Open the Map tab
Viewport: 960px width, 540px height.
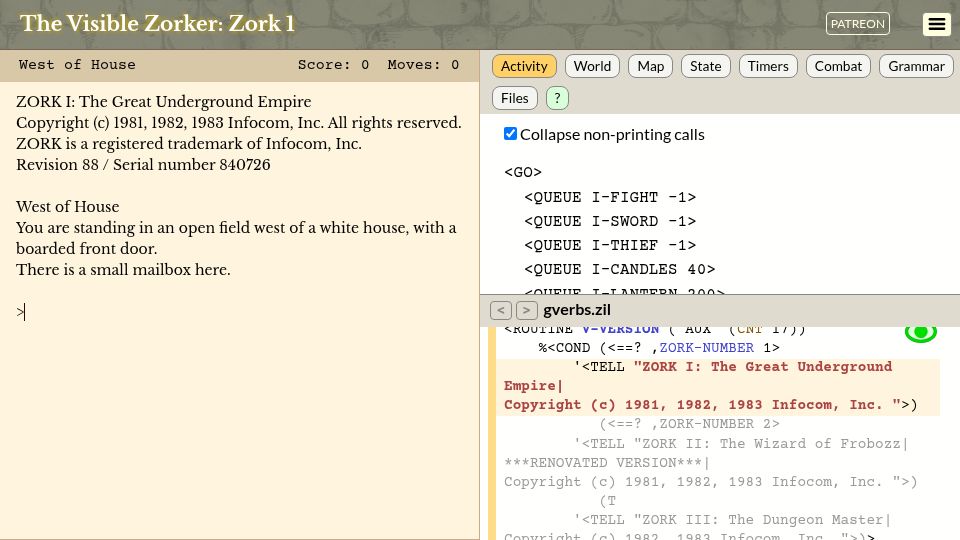pyautogui.click(x=650, y=66)
